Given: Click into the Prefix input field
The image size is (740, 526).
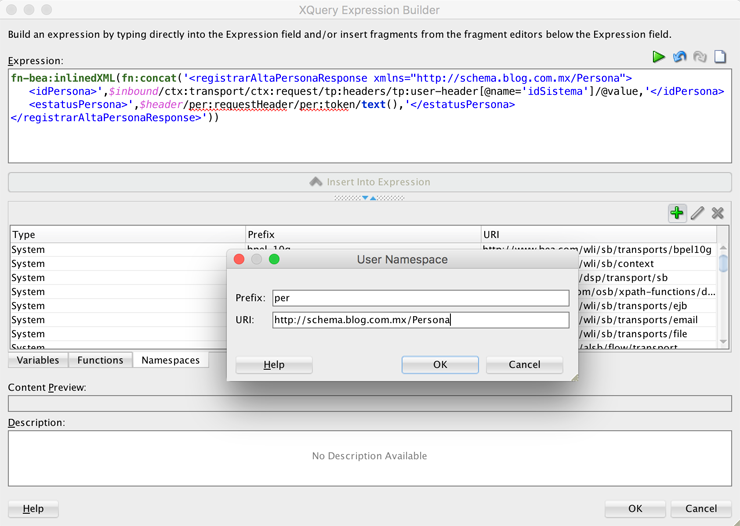Looking at the screenshot, I should point(420,298).
